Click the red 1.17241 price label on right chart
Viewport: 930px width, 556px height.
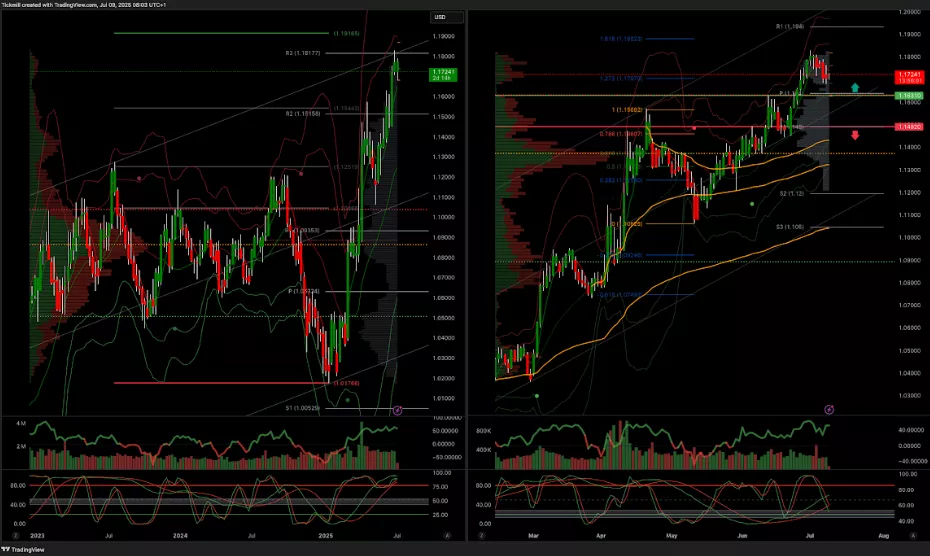pyautogui.click(x=908, y=76)
